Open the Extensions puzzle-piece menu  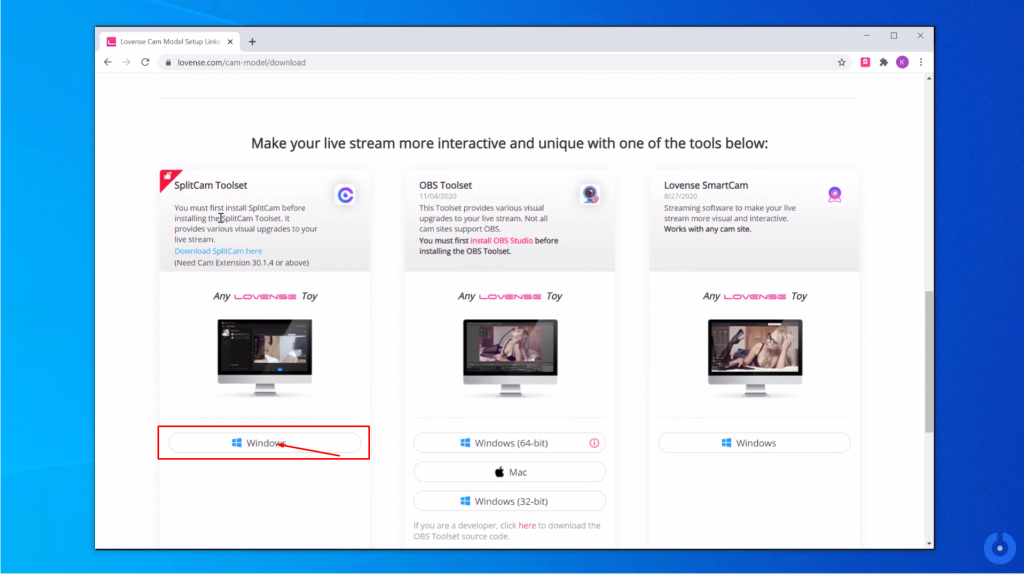point(884,62)
